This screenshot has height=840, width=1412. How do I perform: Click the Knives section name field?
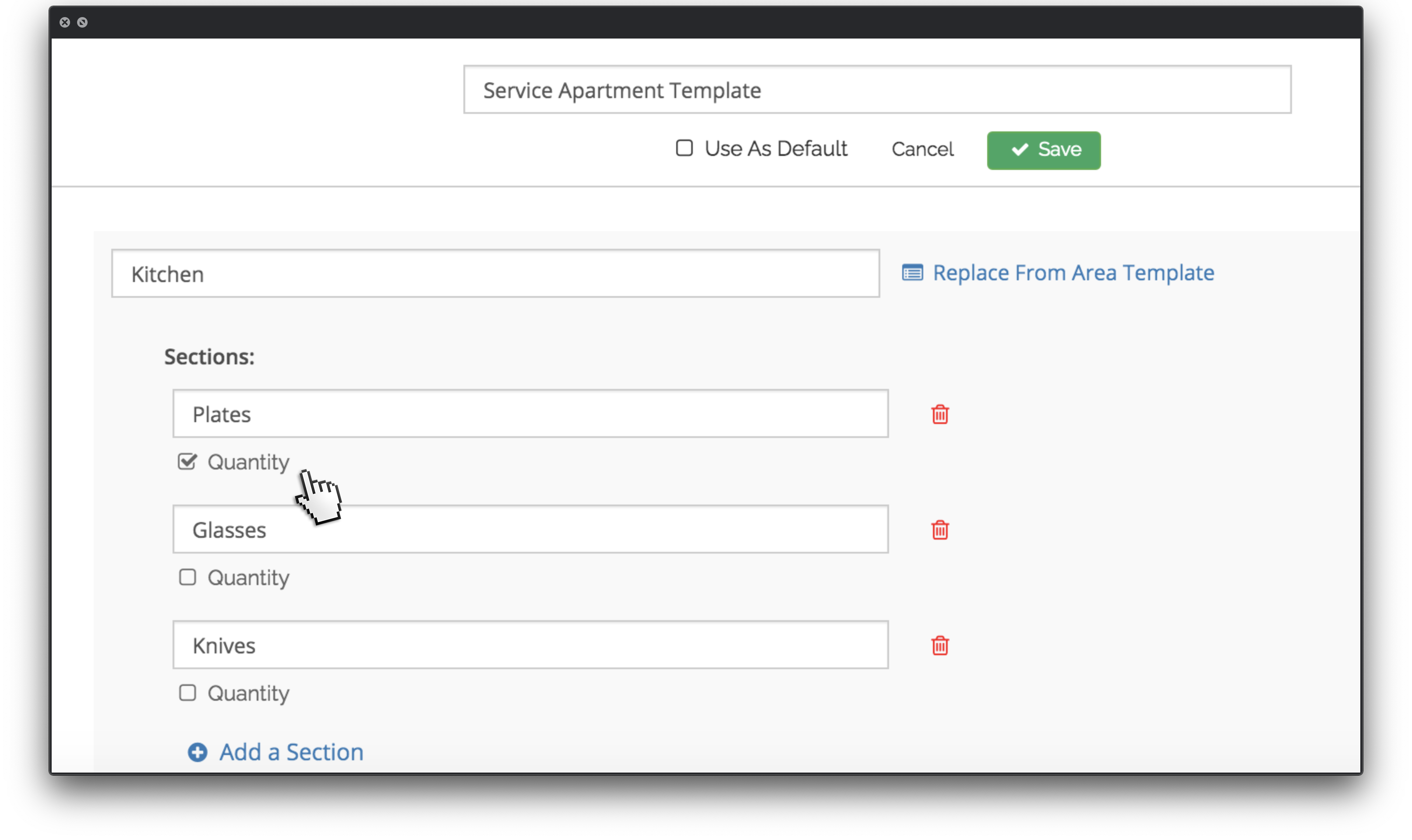[x=530, y=645]
